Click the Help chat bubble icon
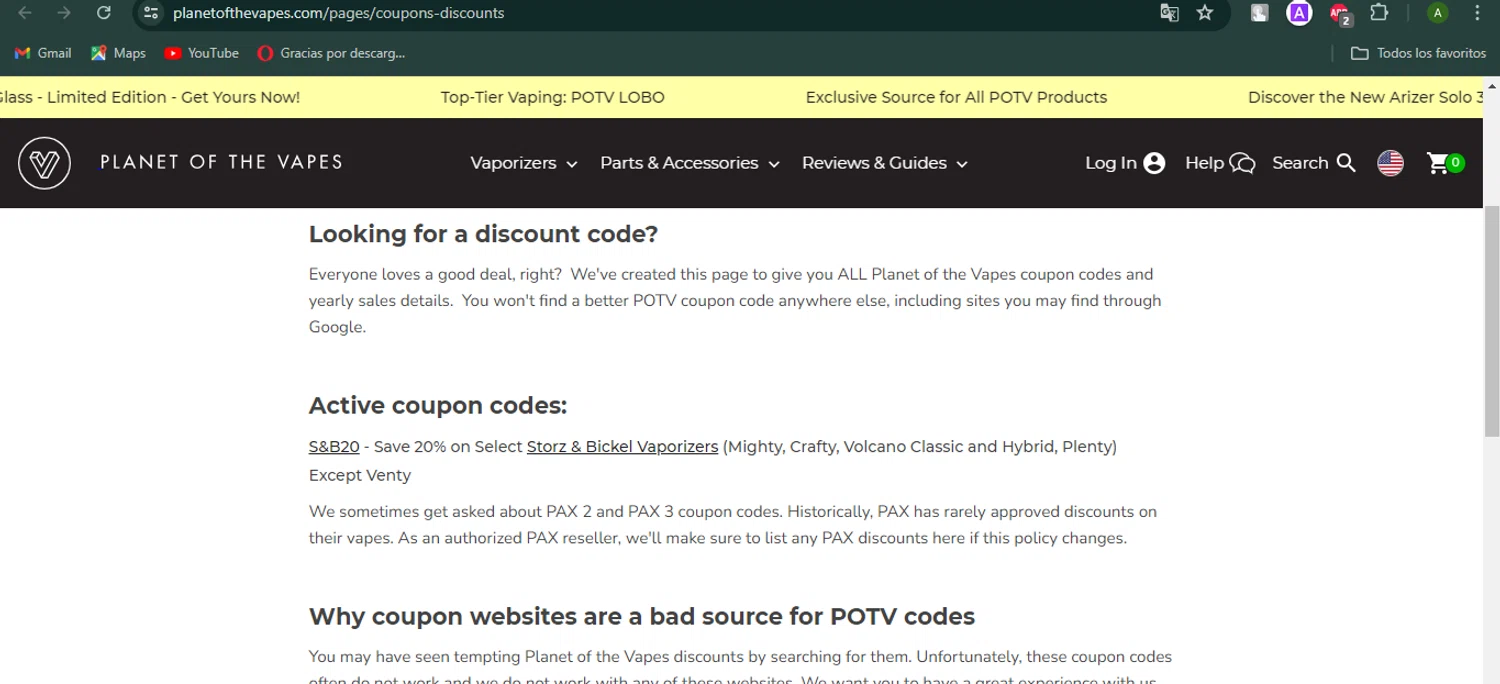 point(1242,163)
